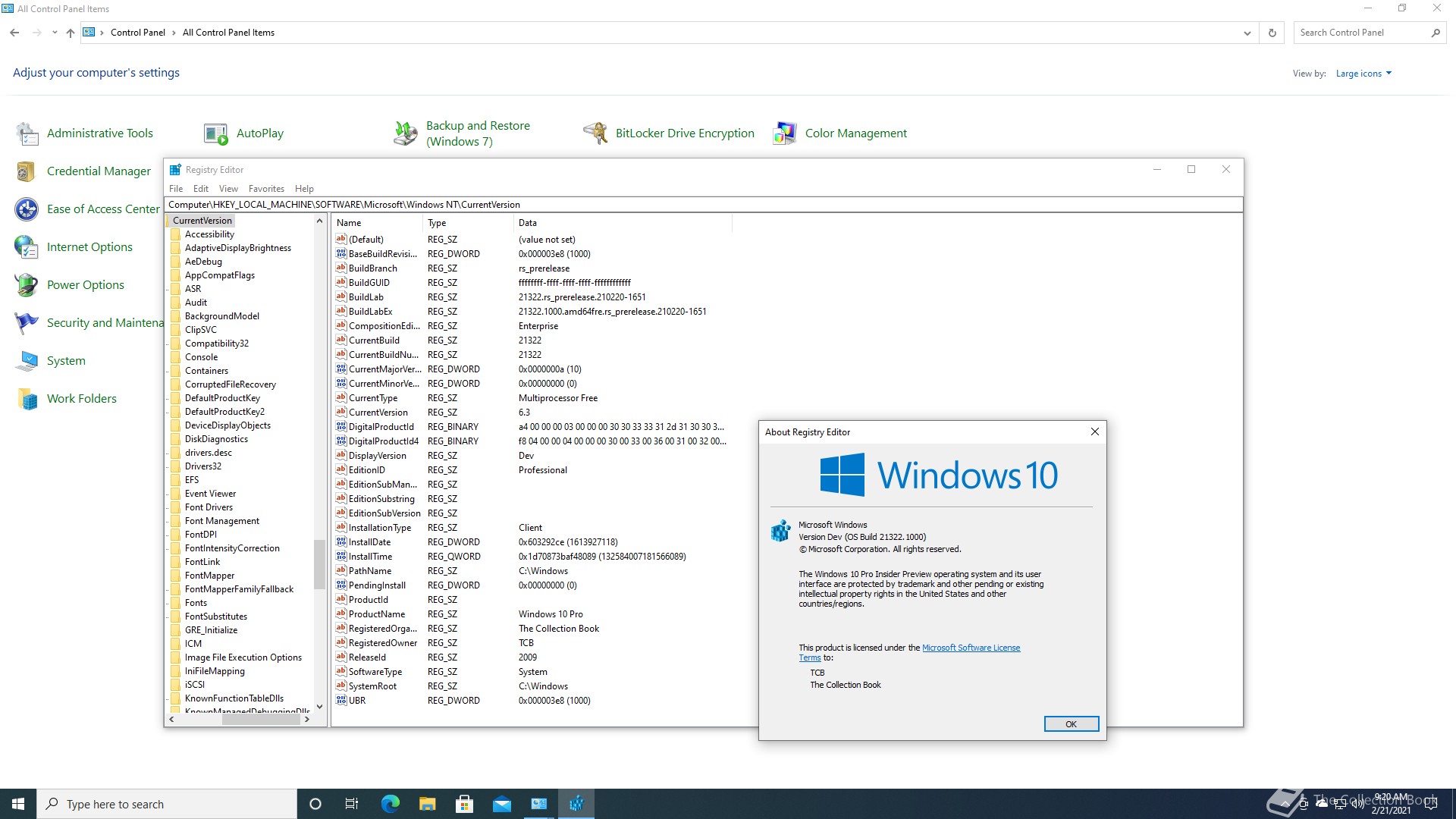The image size is (1456, 819).
Task: Open Internet Options icon
Action: pyautogui.click(x=27, y=247)
